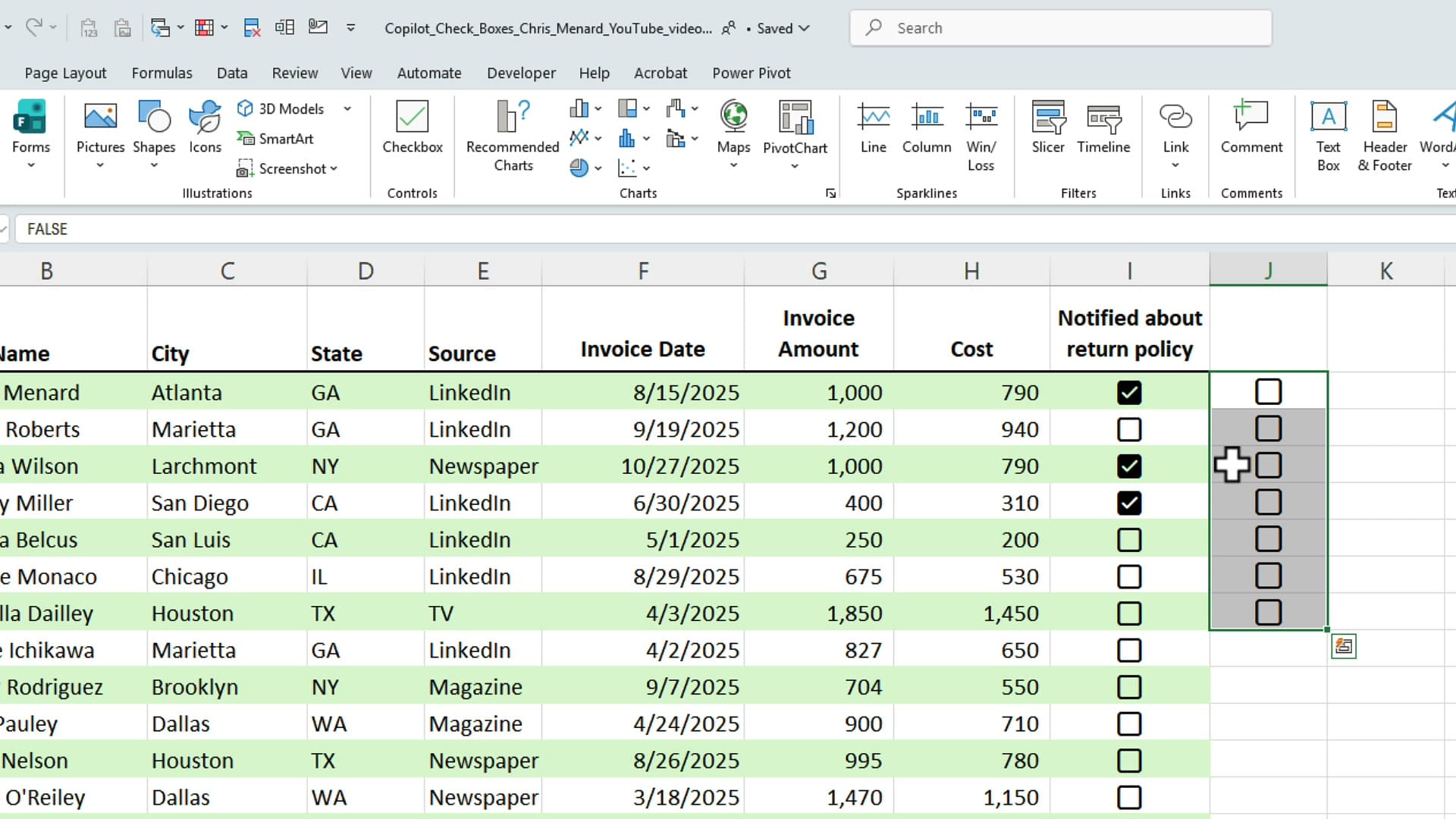Check the return policy box for Roberts
Image resolution: width=1456 pixels, height=819 pixels.
click(x=1129, y=429)
